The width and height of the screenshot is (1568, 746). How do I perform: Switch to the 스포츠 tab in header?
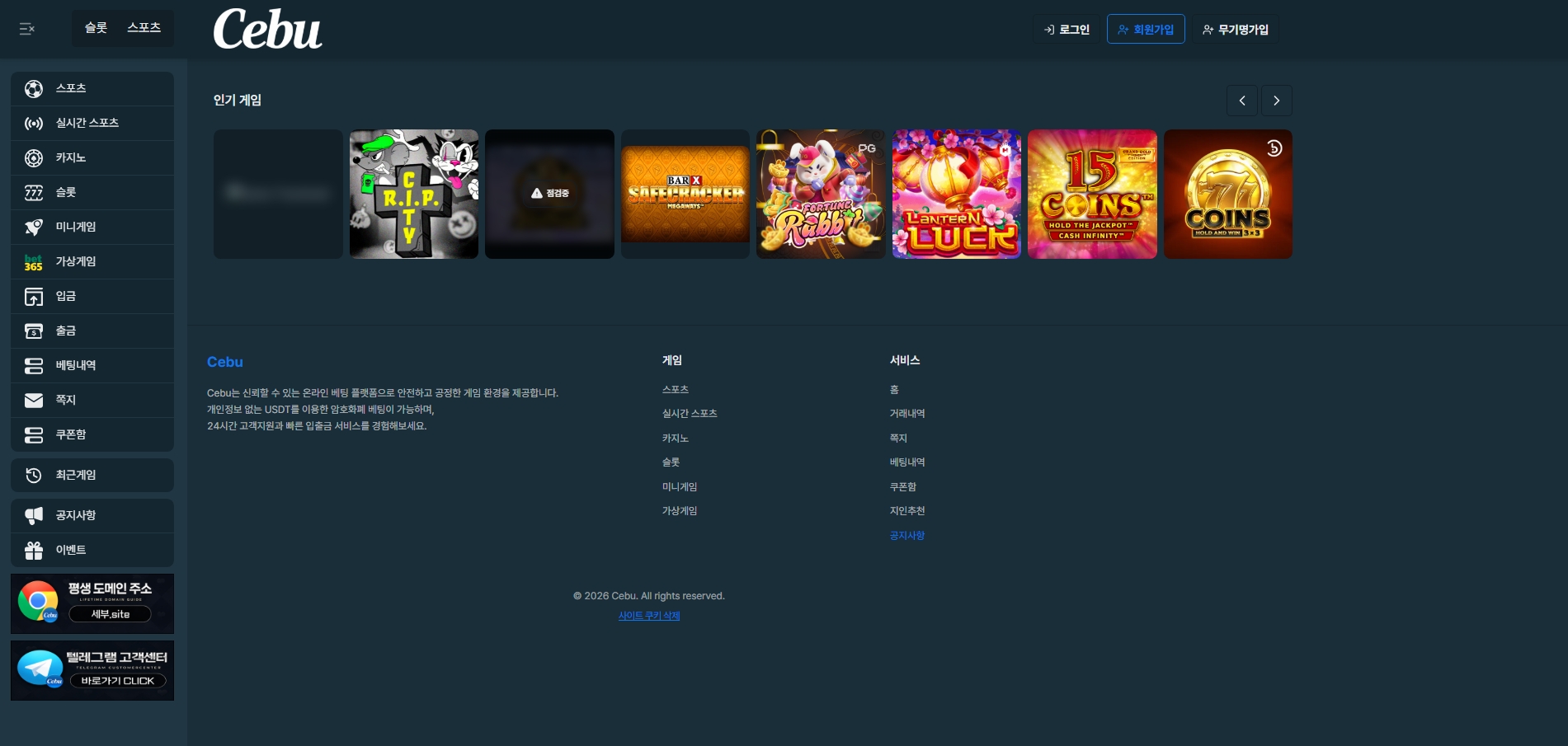point(144,28)
